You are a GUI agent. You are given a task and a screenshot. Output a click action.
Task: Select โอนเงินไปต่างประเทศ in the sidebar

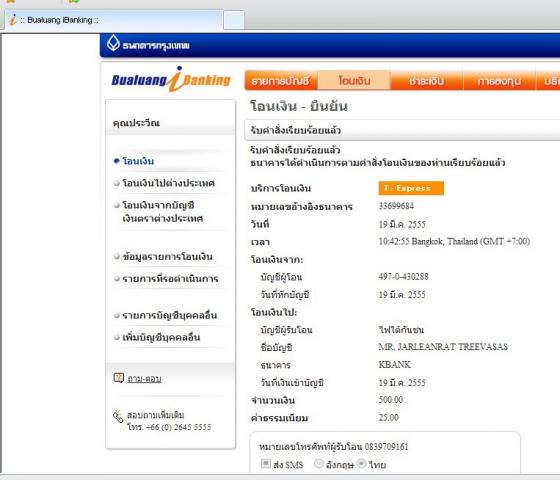point(169,183)
